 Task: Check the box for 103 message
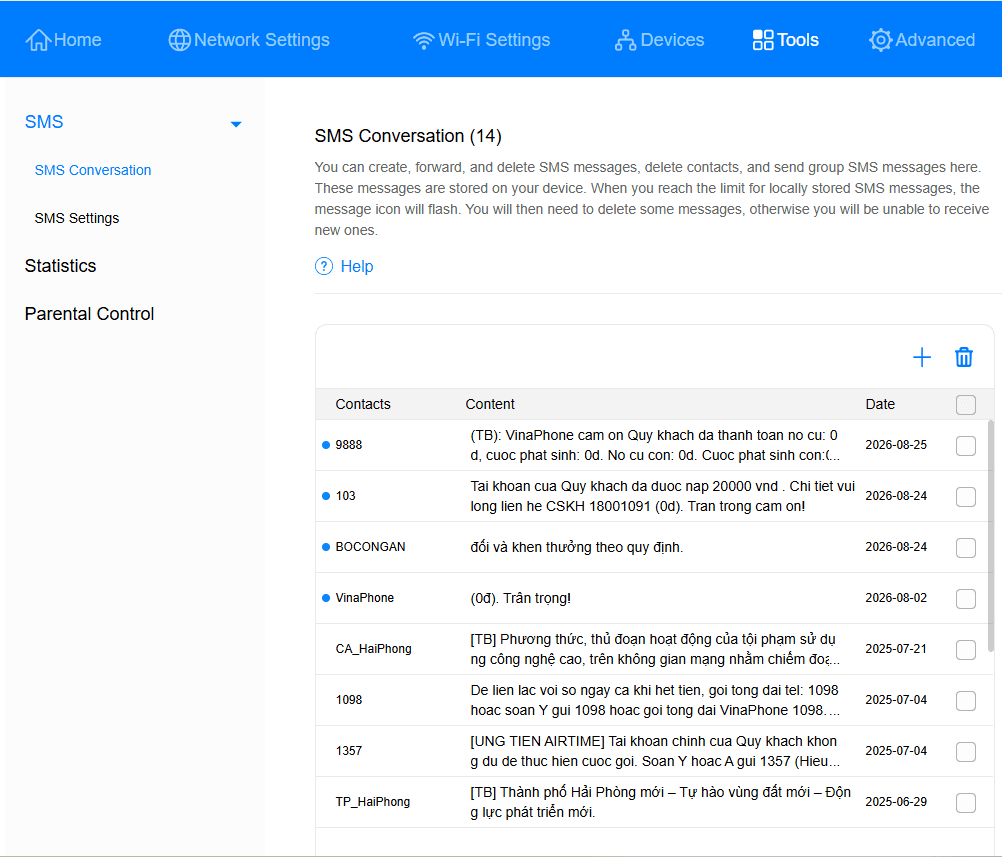tap(966, 497)
